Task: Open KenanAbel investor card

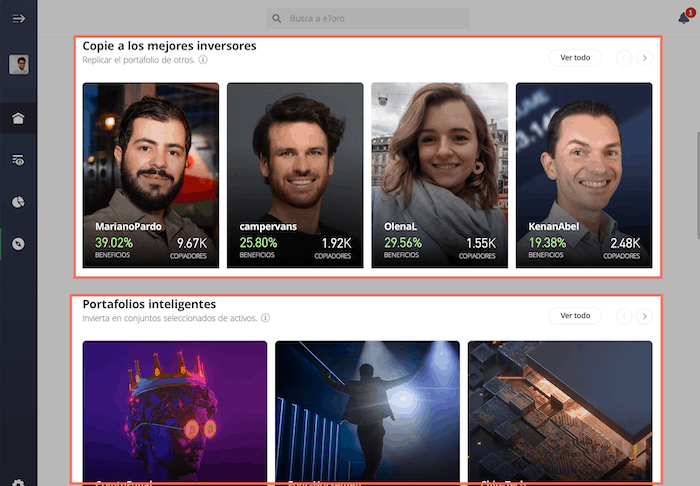Action: 584,175
